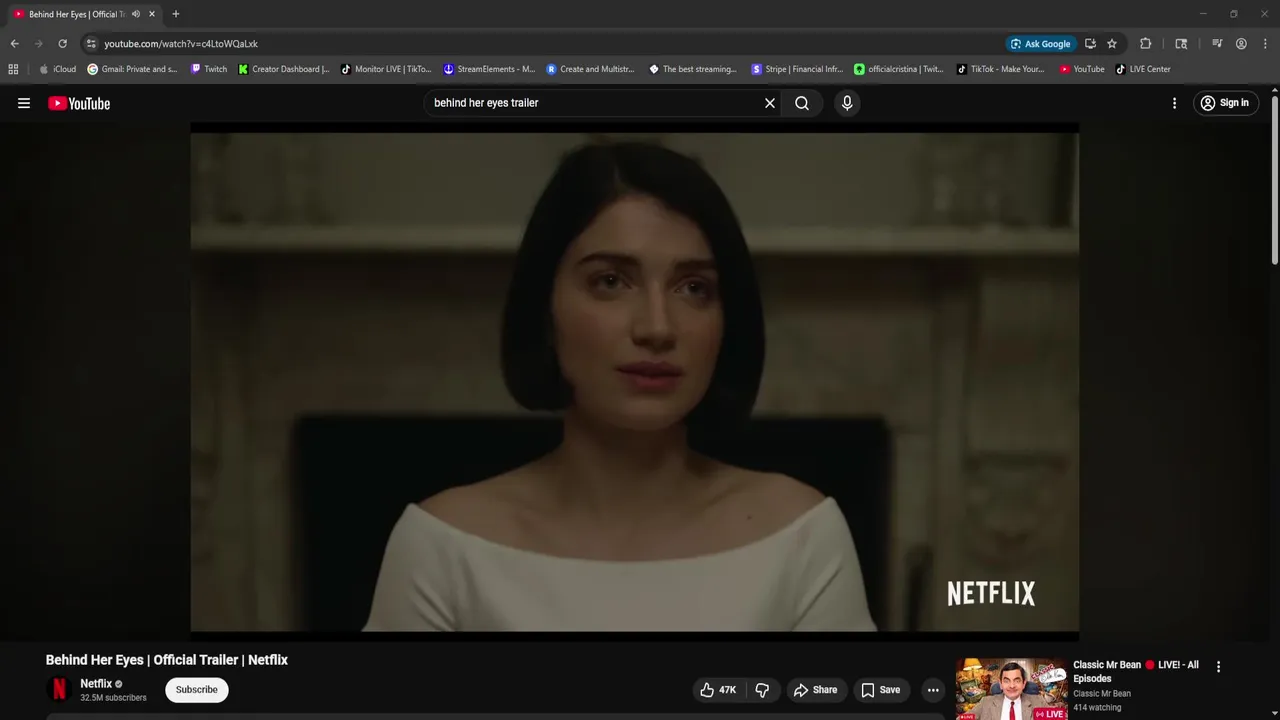Viewport: 1280px width, 720px height.
Task: Go back in browser history
Action: [x=14, y=44]
